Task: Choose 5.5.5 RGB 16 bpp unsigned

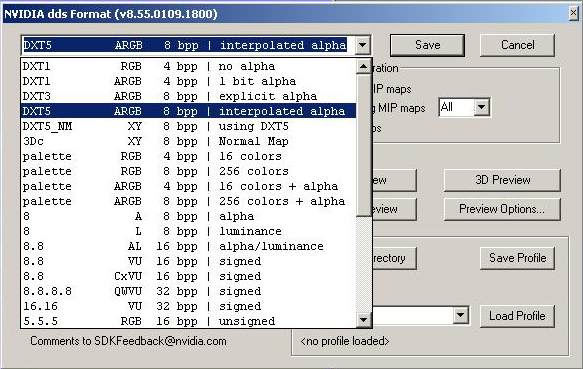Action: (189, 321)
